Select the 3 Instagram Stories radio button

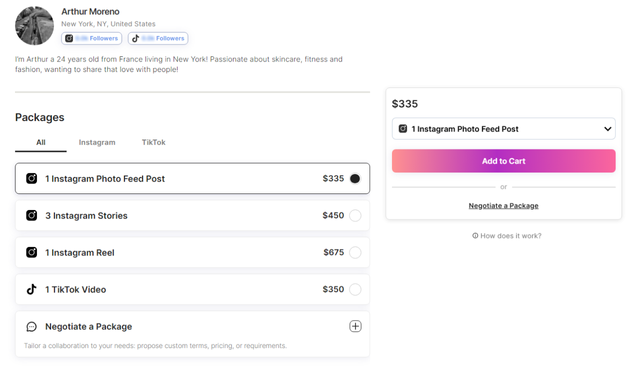(355, 215)
